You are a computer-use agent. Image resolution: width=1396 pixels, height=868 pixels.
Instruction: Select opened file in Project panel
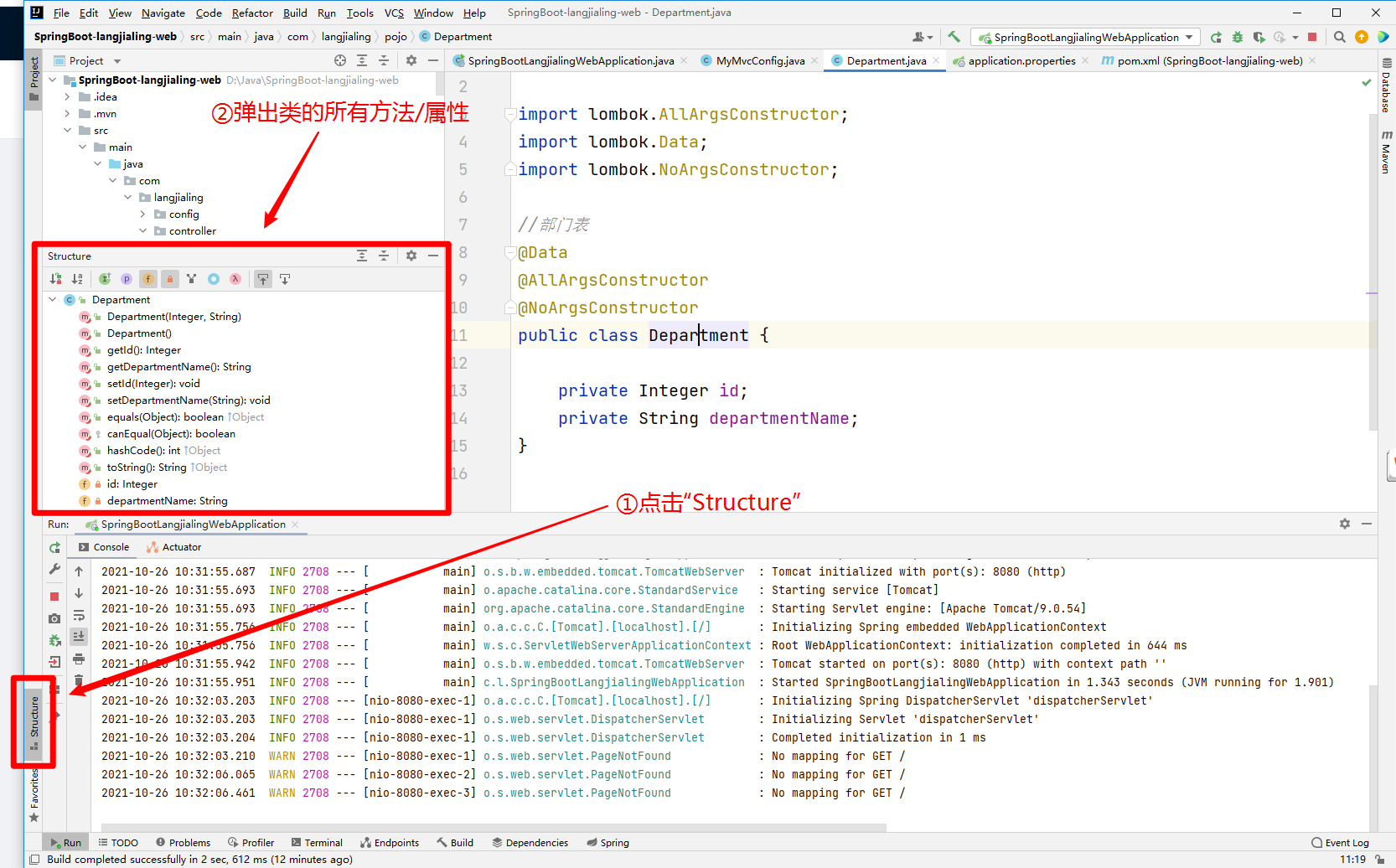[340, 60]
